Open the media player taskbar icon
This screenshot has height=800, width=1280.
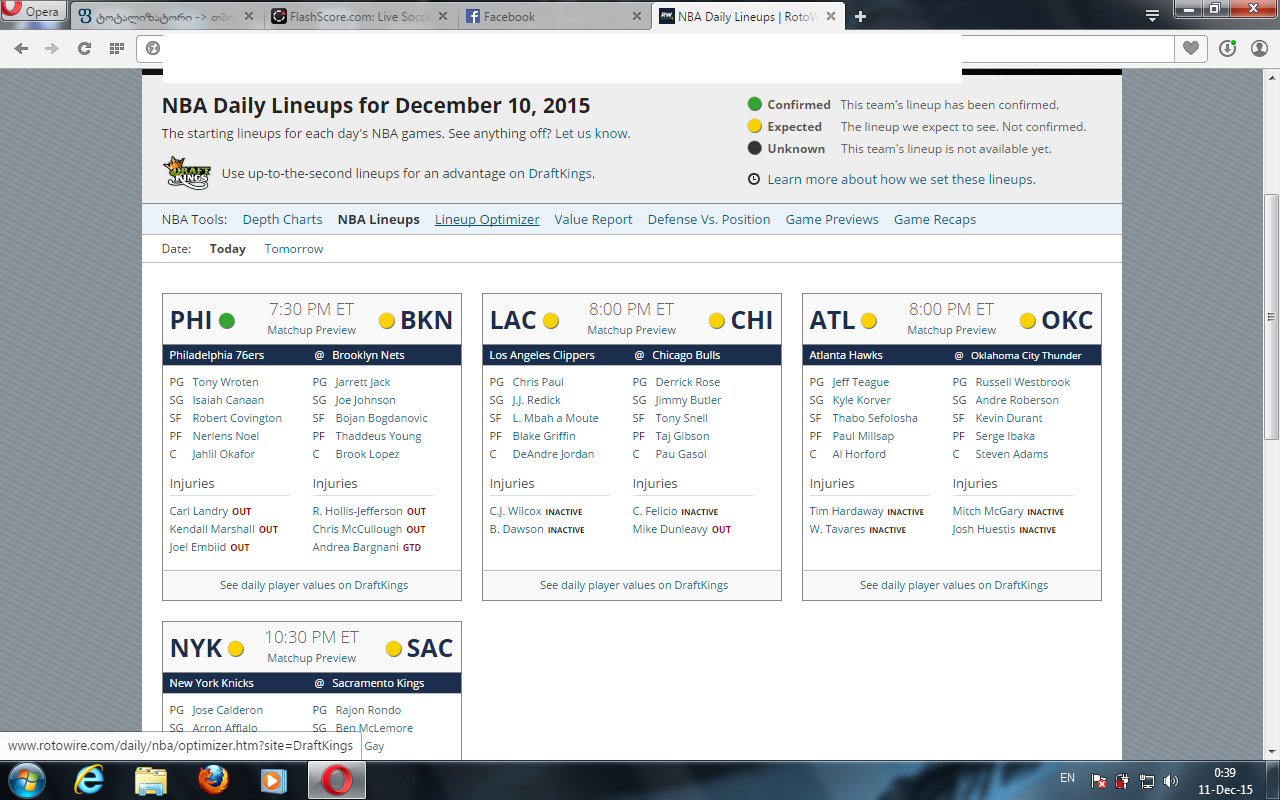click(x=273, y=779)
